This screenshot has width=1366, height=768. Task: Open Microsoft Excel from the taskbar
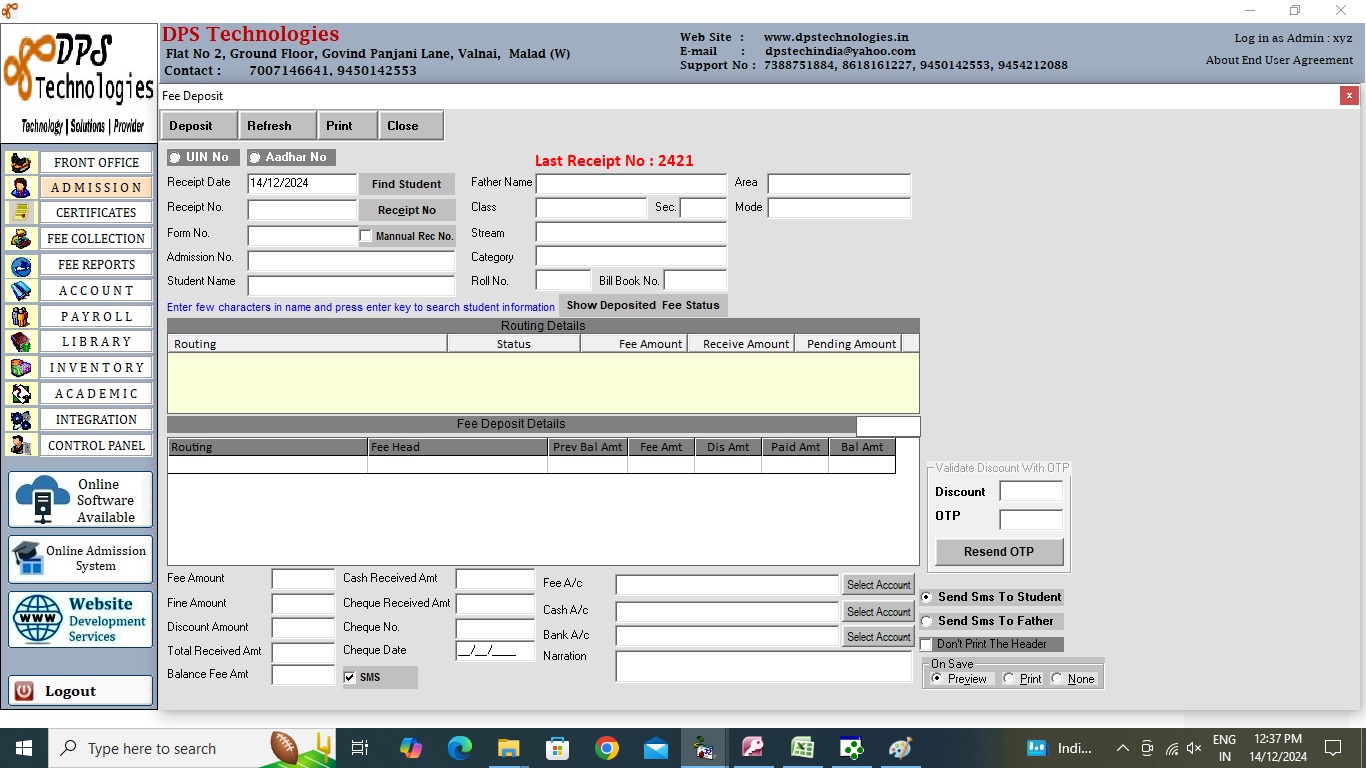pos(802,748)
